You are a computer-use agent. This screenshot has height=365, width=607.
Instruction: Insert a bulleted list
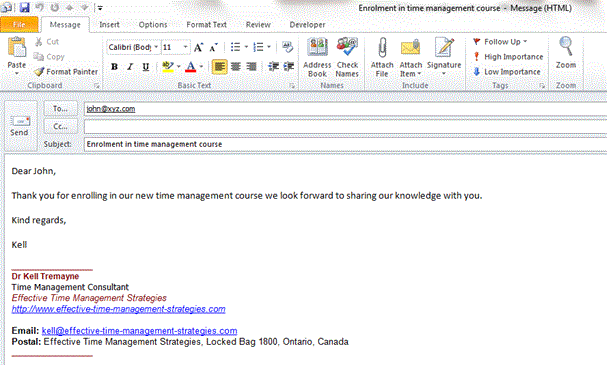pos(235,47)
